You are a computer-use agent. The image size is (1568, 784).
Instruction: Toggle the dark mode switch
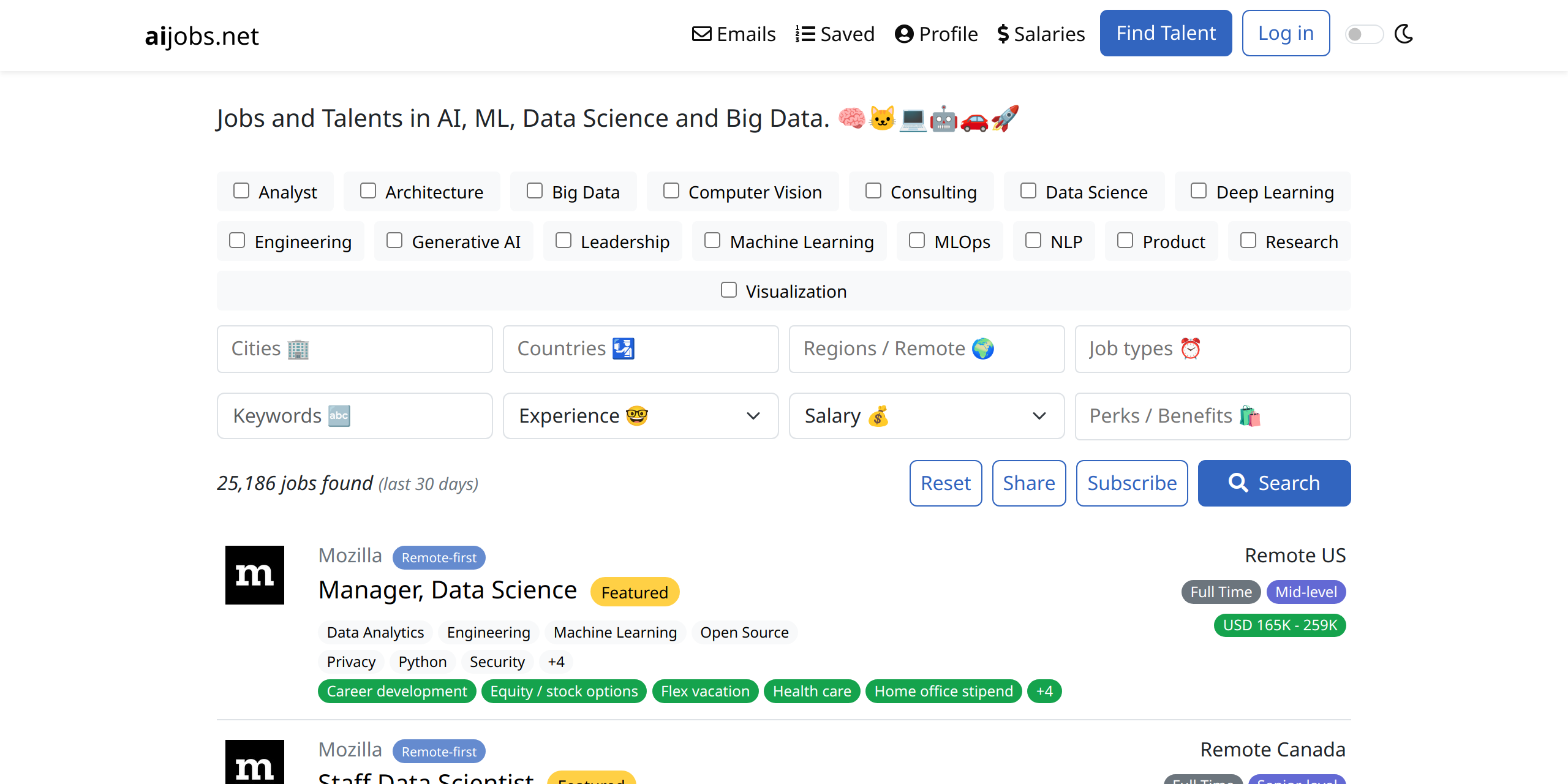point(1363,34)
